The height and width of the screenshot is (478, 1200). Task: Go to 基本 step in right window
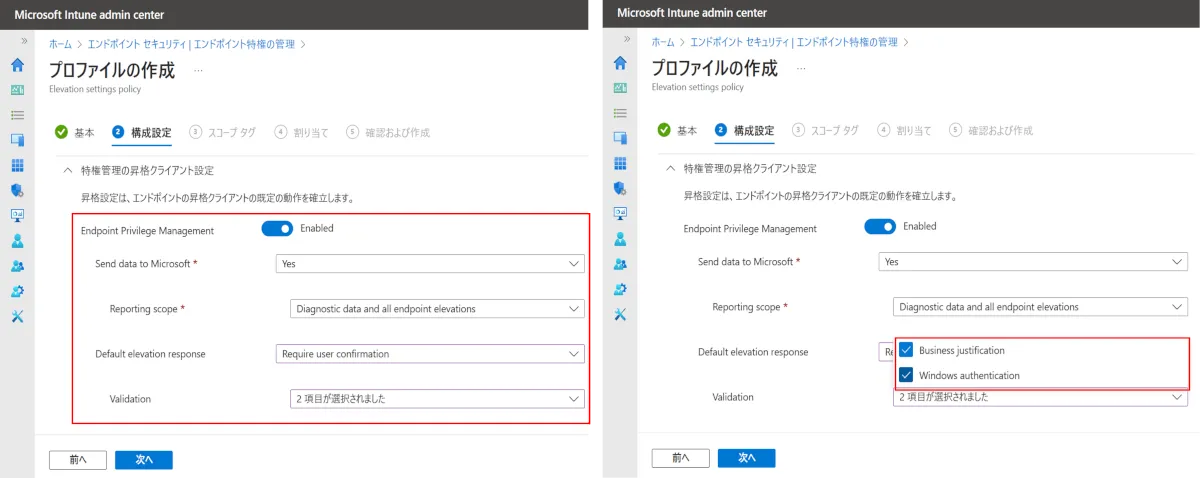pyautogui.click(x=678, y=130)
